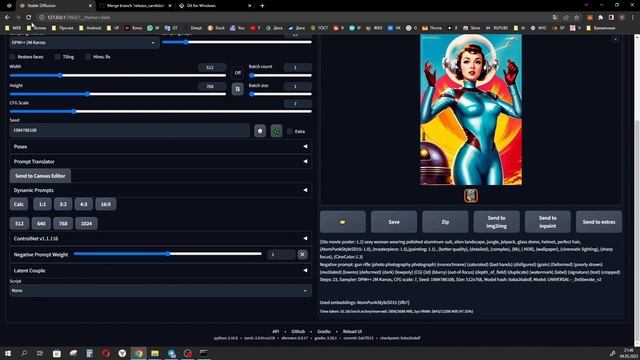The image size is (640, 360).
Task: Click the Reload UI footer link
Action: pos(352,331)
